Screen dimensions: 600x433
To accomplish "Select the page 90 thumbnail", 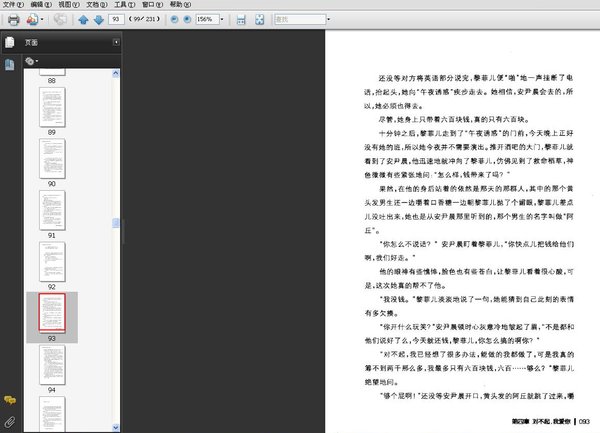I will click(x=51, y=159).
